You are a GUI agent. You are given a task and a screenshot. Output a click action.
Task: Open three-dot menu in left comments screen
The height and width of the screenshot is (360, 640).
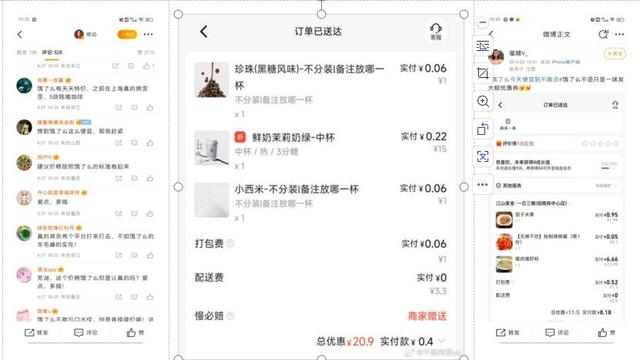click(x=148, y=34)
